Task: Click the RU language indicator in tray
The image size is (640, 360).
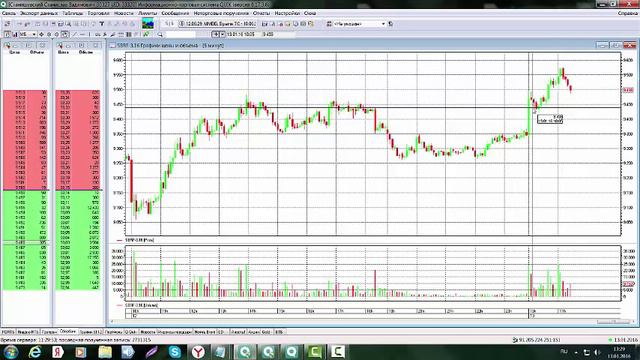Action: click(564, 351)
